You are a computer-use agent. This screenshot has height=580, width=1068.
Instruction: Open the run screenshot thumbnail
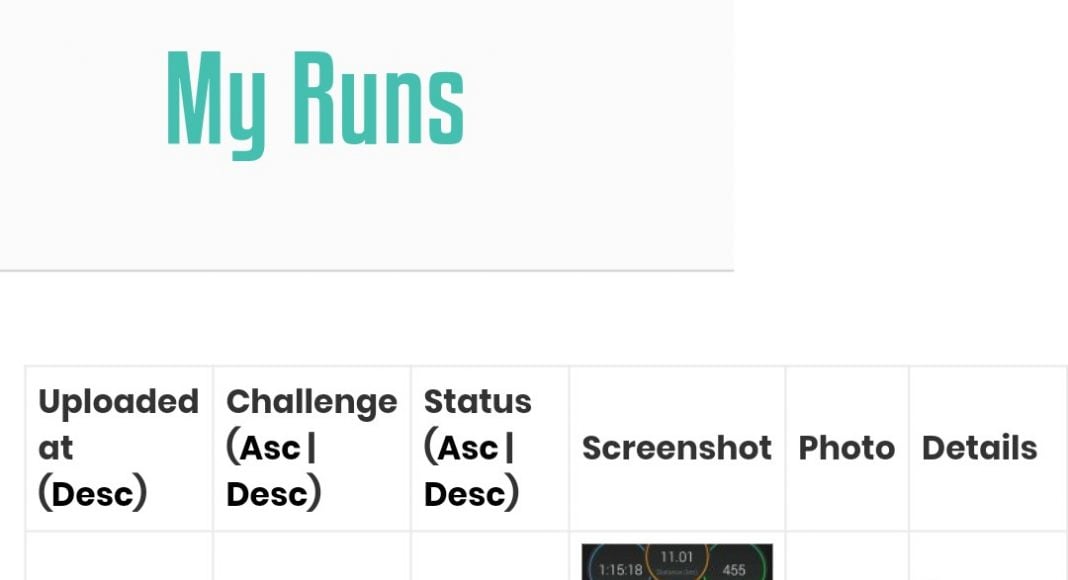[x=677, y=562]
